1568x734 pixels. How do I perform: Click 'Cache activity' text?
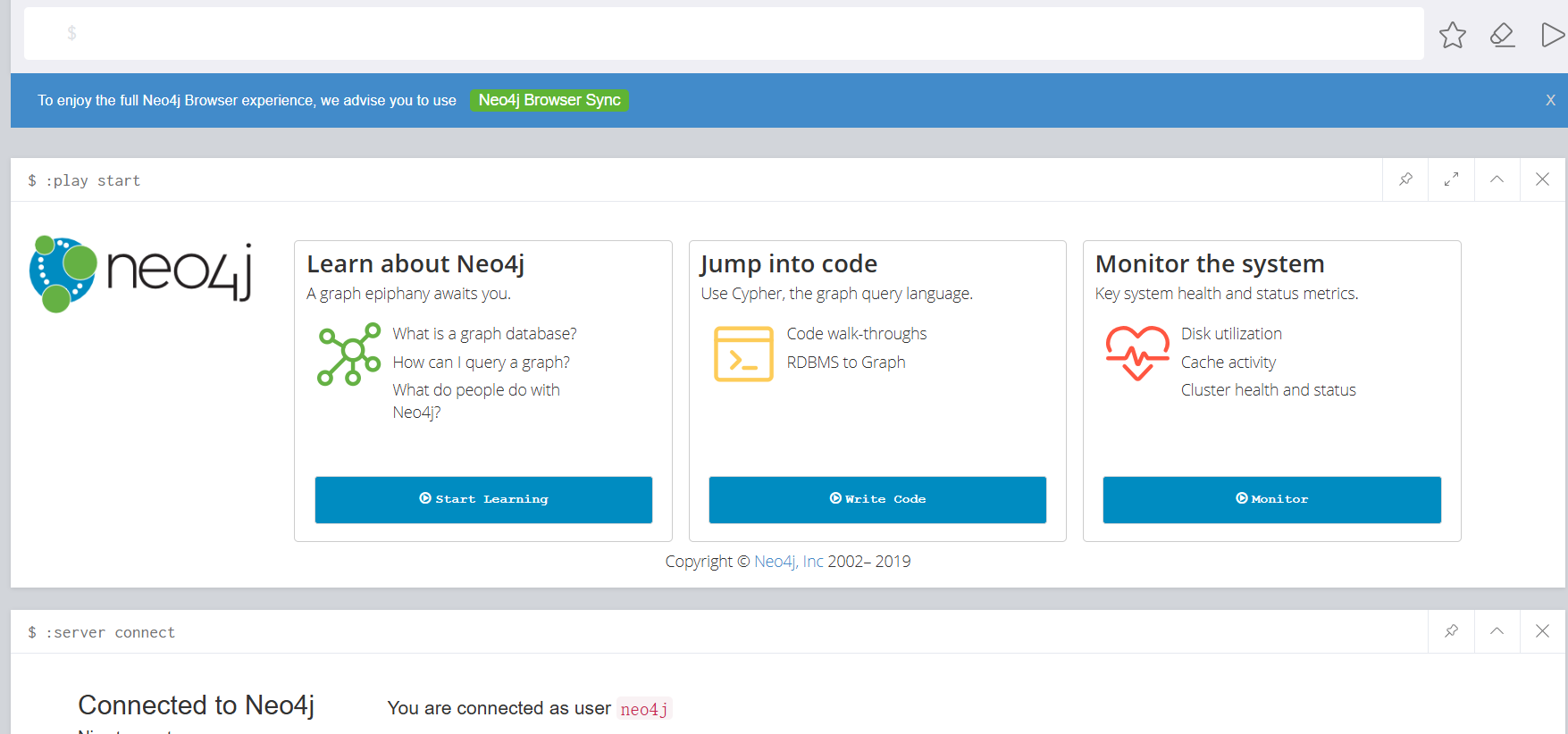1228,363
